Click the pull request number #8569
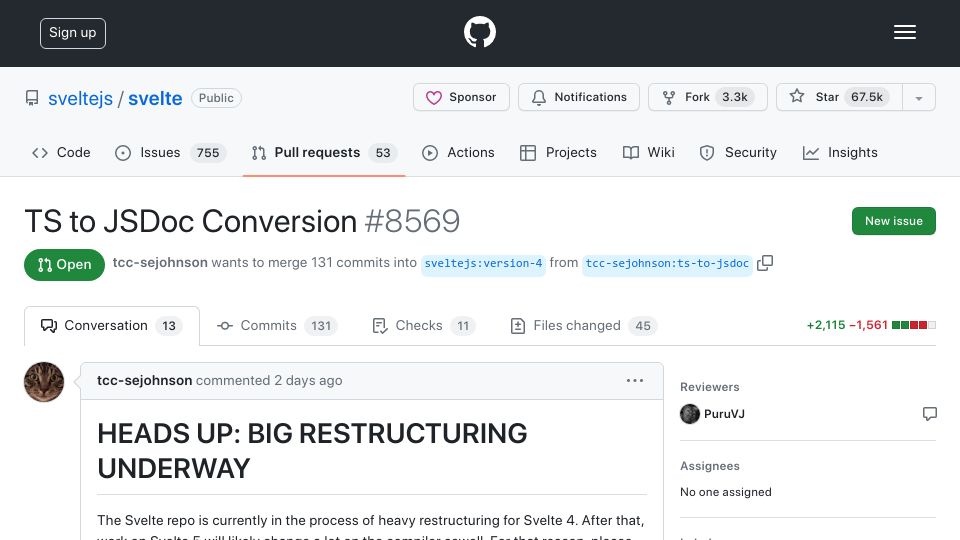Screen dimensions: 960x540 pyautogui.click(x=412, y=221)
